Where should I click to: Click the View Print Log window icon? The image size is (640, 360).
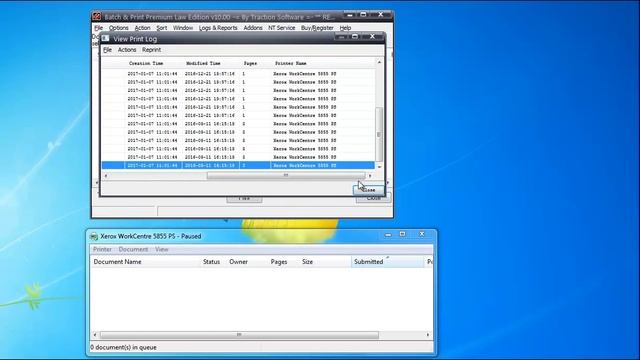pos(105,38)
